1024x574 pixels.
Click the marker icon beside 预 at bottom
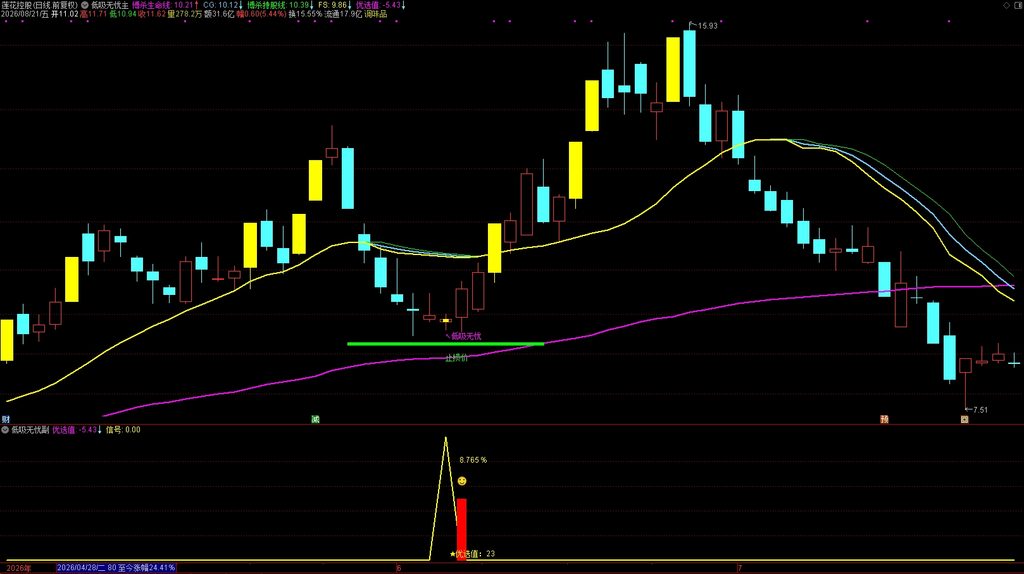tap(964, 419)
